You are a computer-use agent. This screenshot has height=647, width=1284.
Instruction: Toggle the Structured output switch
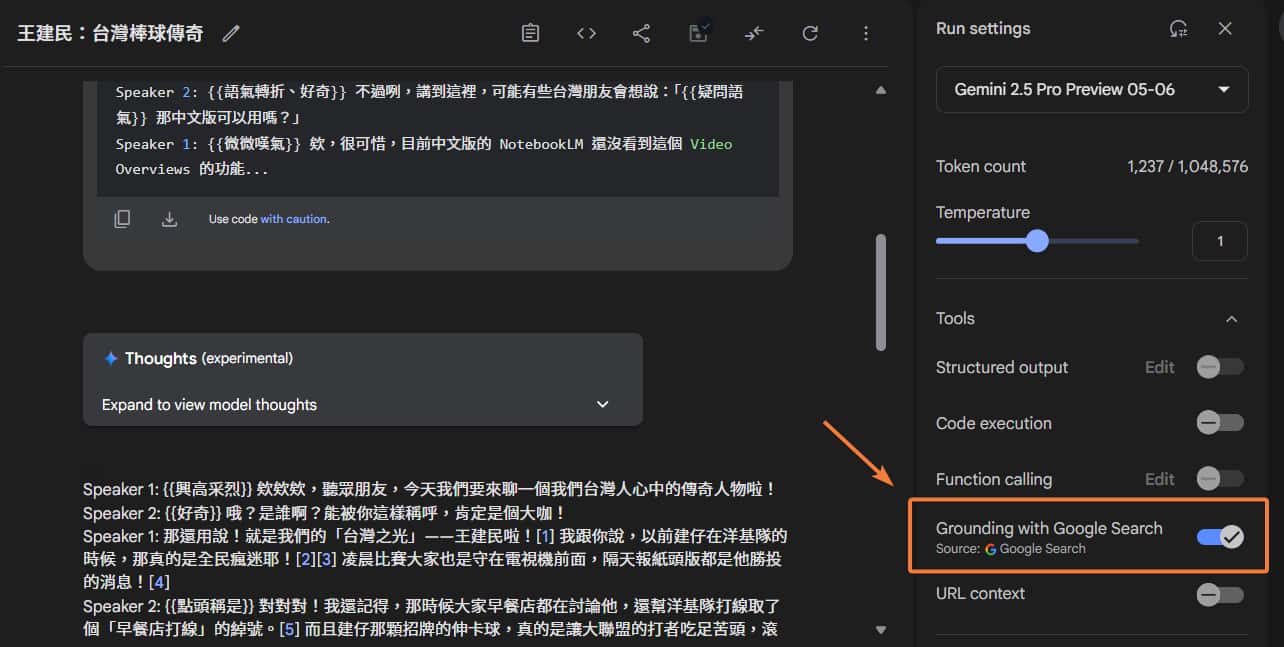point(1220,367)
